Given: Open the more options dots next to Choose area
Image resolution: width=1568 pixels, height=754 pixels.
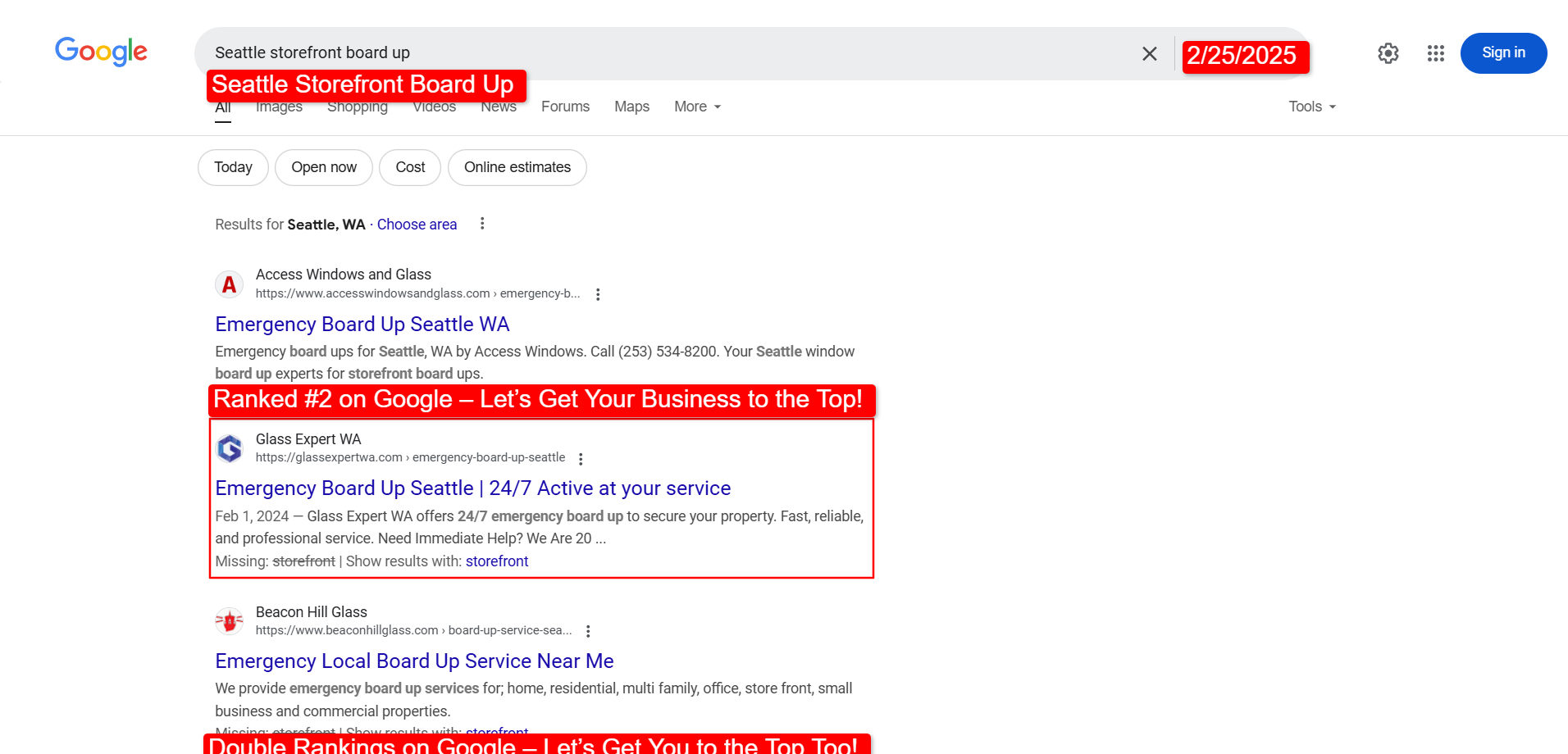Looking at the screenshot, I should (x=482, y=224).
